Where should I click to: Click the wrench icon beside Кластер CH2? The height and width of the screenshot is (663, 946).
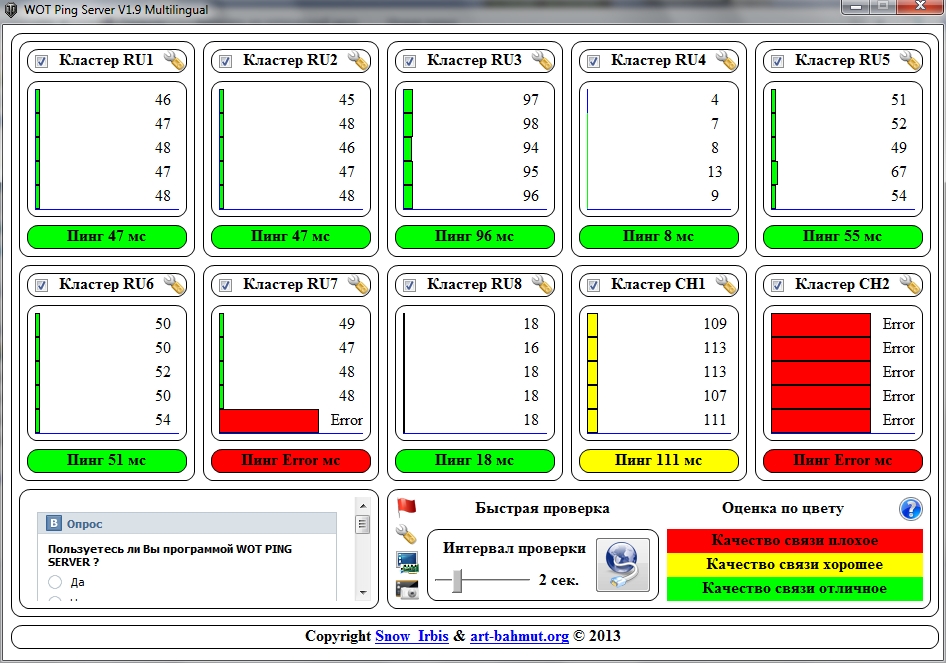click(x=910, y=285)
